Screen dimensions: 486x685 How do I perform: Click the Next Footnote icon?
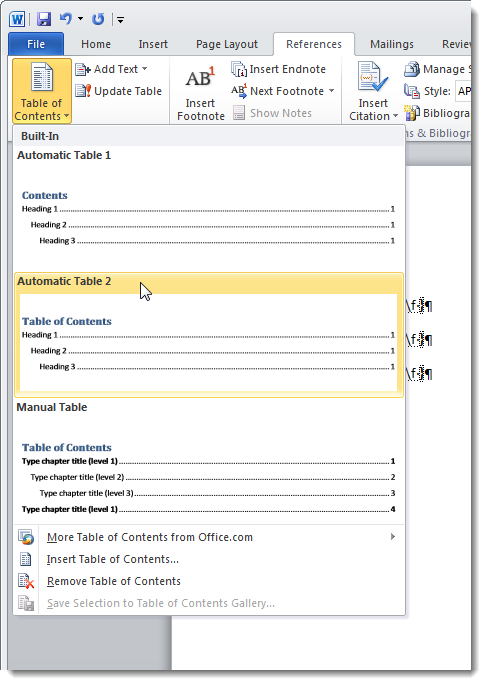click(x=239, y=91)
